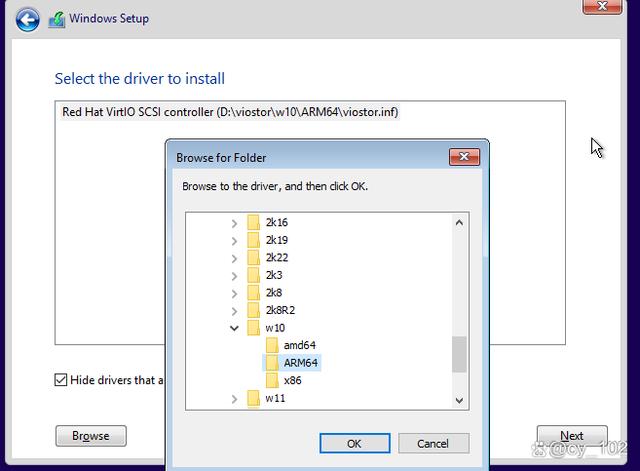The height and width of the screenshot is (471, 640).
Task: Select the w11 folder icon
Action: click(x=253, y=398)
